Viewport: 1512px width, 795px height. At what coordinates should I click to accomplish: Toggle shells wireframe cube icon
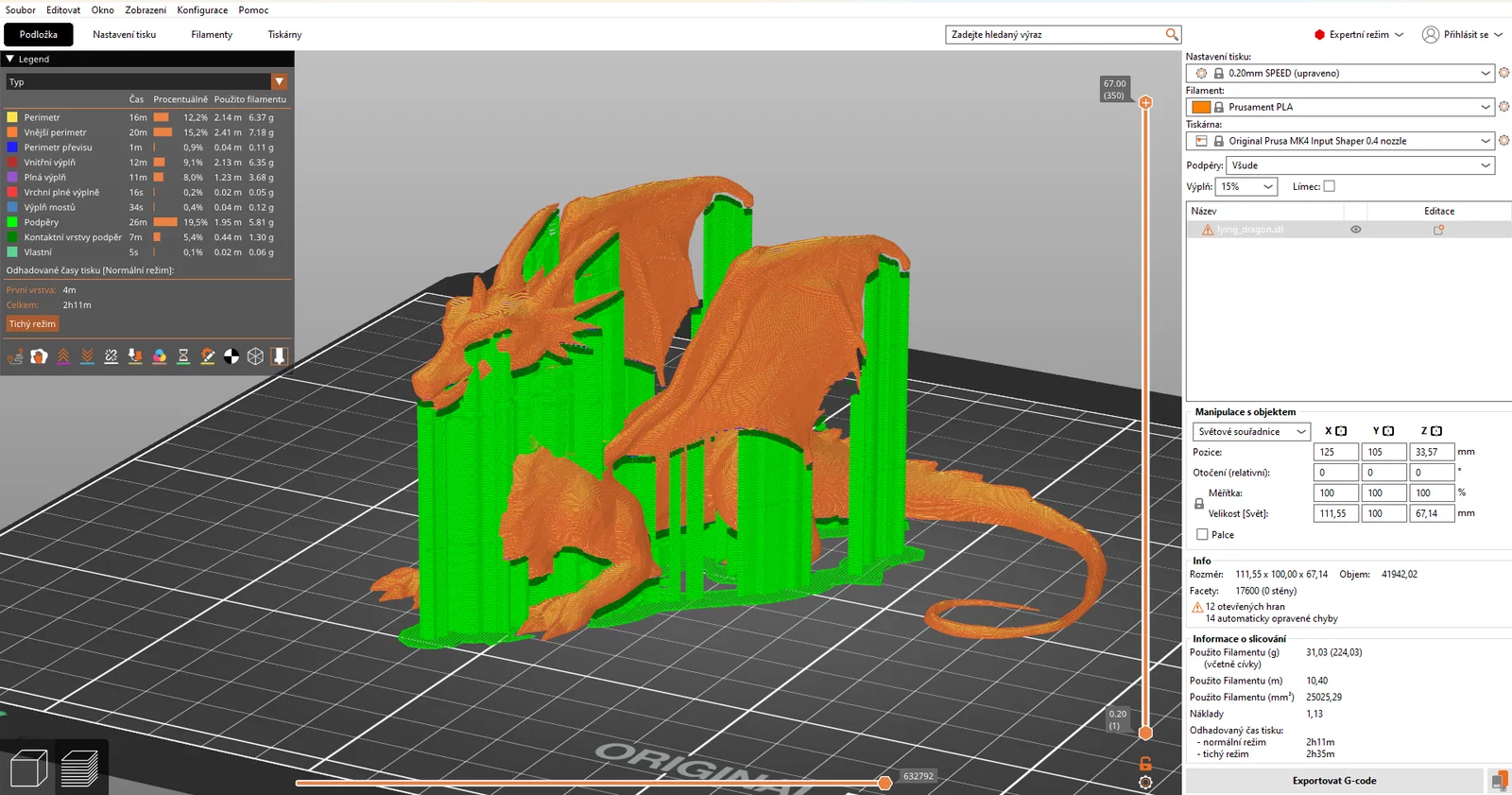click(255, 356)
